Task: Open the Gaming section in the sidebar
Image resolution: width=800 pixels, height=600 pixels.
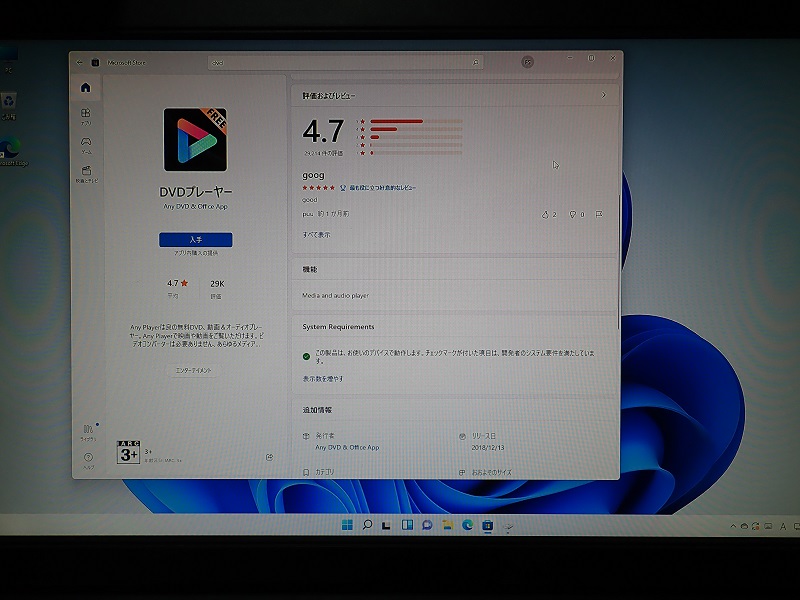Action: click(x=86, y=145)
